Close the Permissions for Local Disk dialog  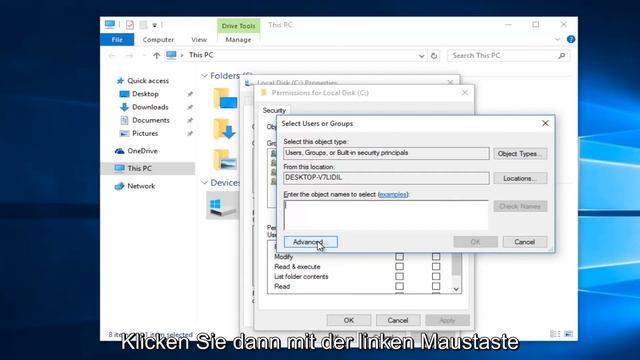465,93
